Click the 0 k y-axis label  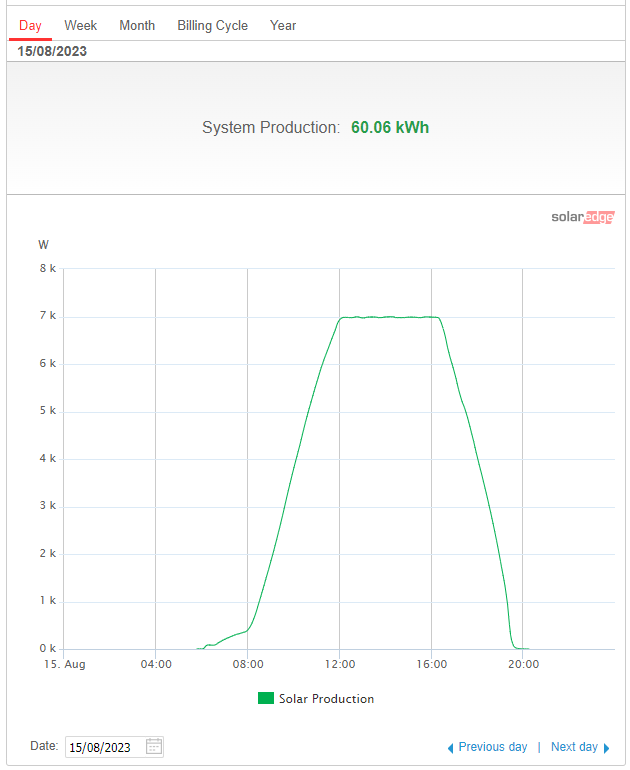click(48, 648)
